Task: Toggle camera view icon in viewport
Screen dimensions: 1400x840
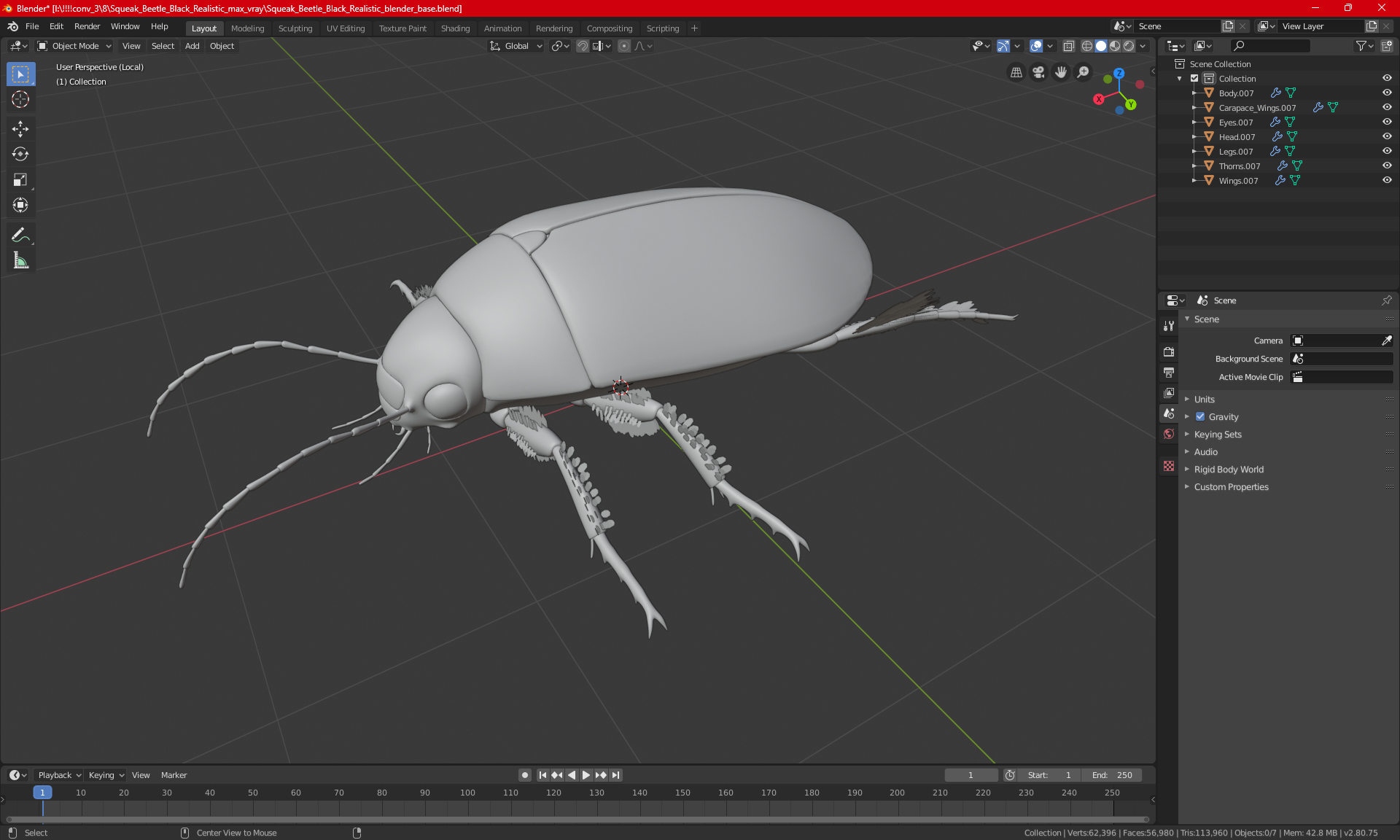Action: click(1038, 72)
